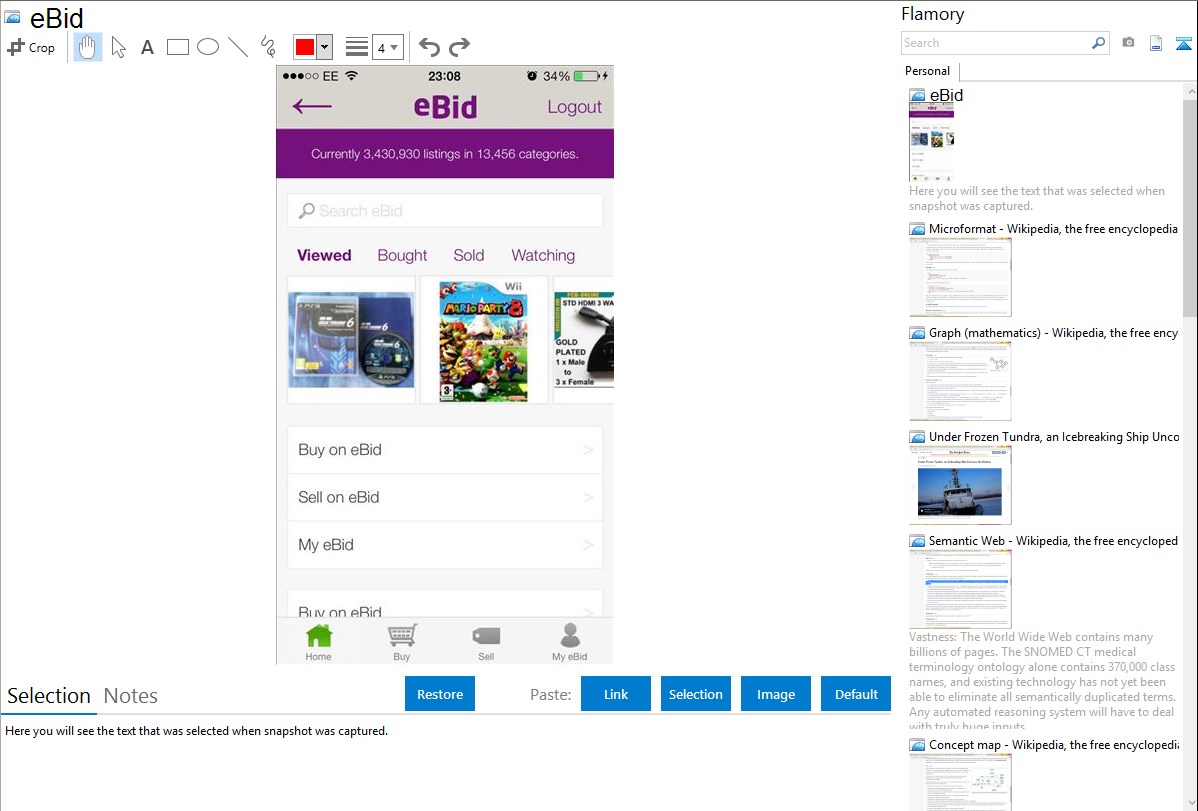Image resolution: width=1198 pixels, height=811 pixels.
Task: Click the back arrow in eBid app
Action: click(x=312, y=106)
